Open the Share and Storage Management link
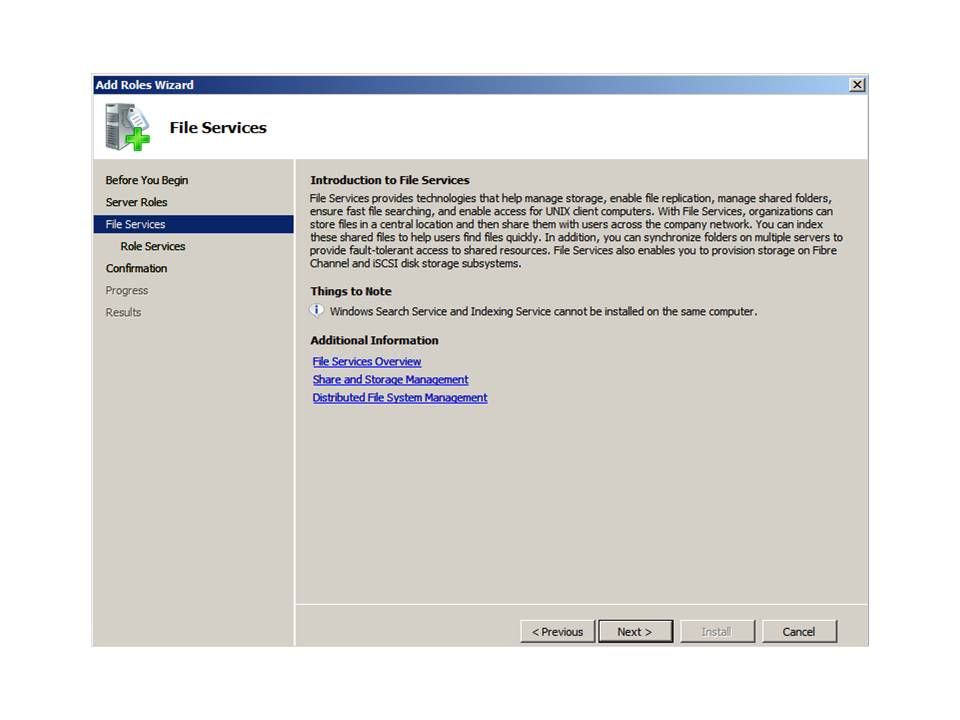 pos(390,380)
